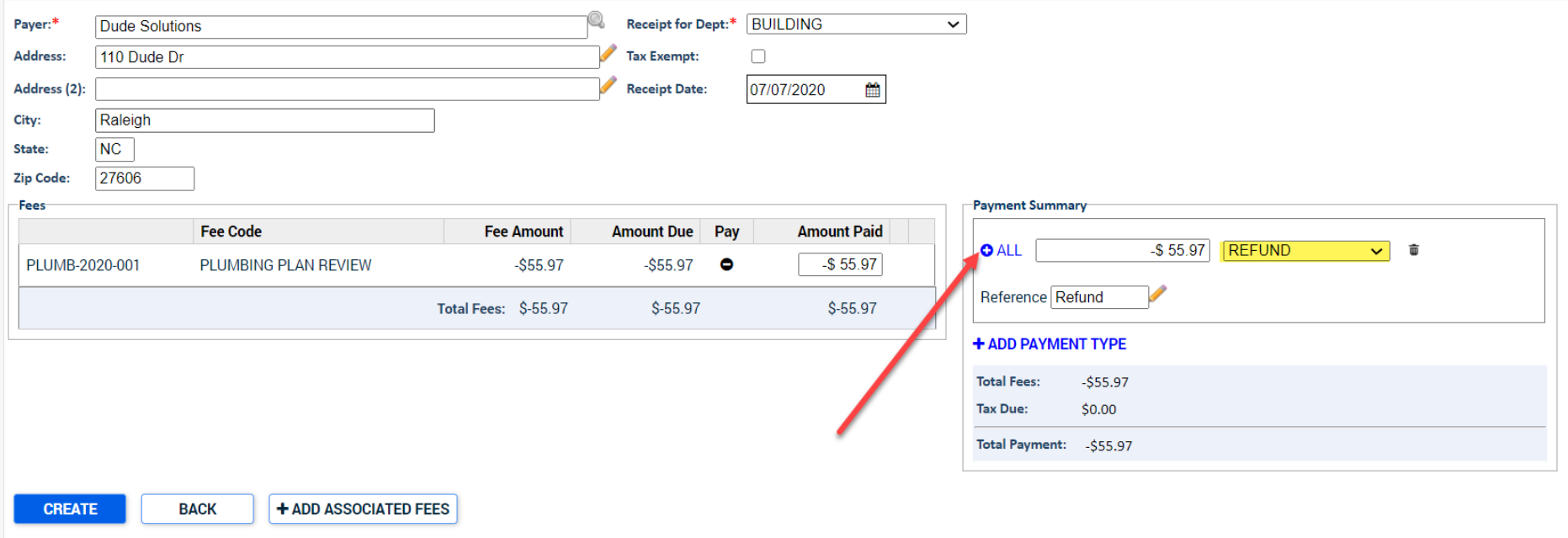Click ADD ASSOCIATED FEES button
1568x538 pixels.
pyautogui.click(x=363, y=509)
